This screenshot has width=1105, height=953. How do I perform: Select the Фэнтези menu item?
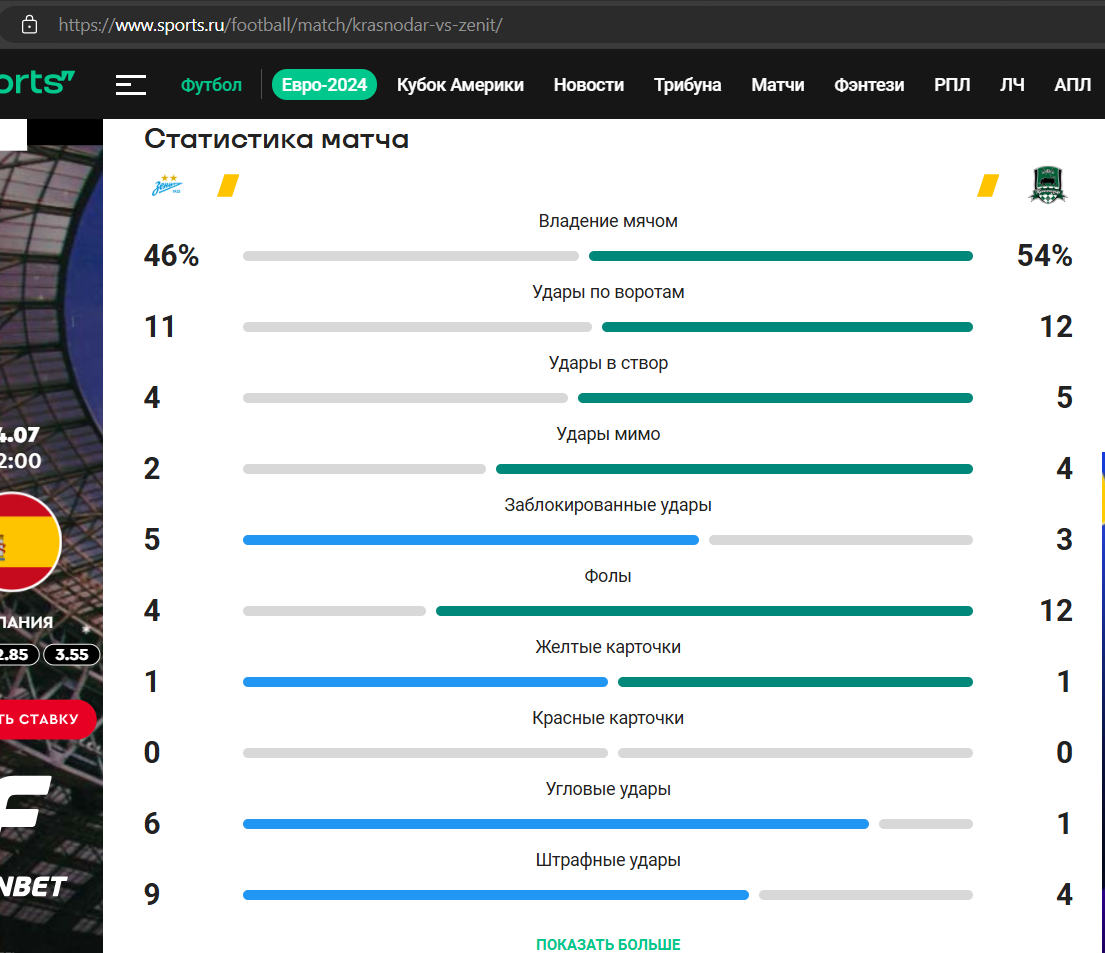869,85
